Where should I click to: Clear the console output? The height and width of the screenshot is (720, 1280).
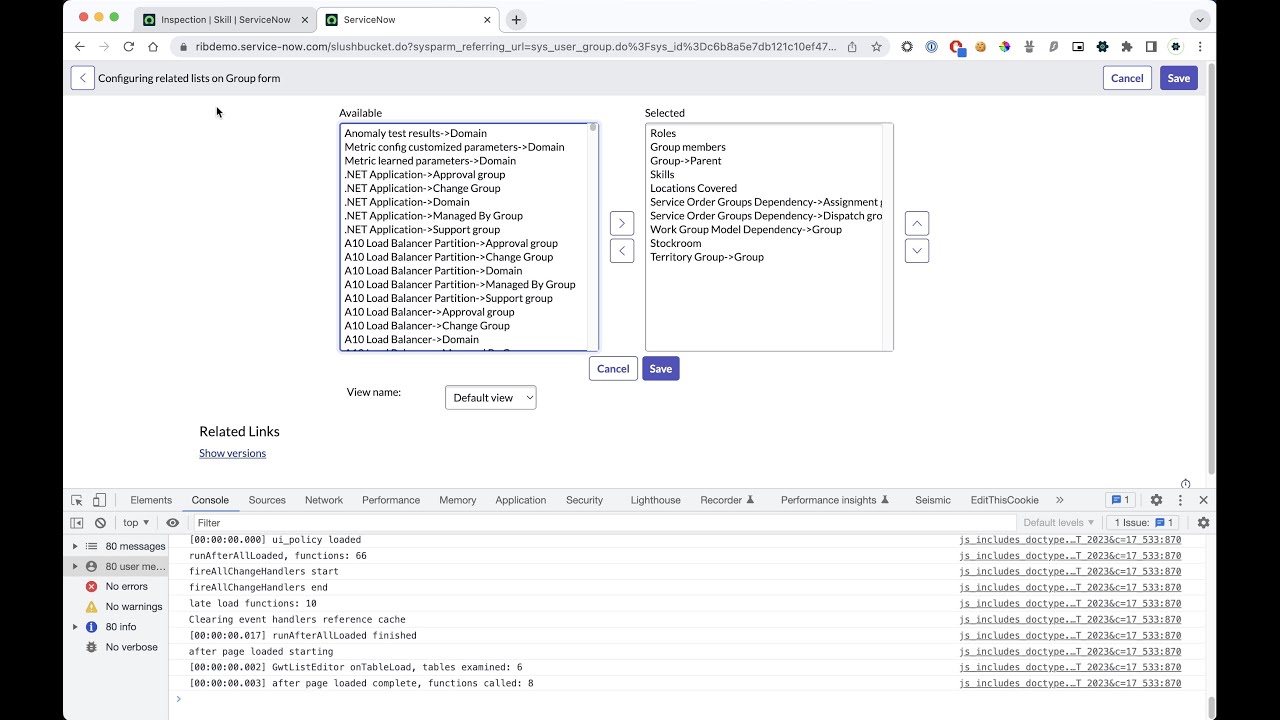coord(100,523)
